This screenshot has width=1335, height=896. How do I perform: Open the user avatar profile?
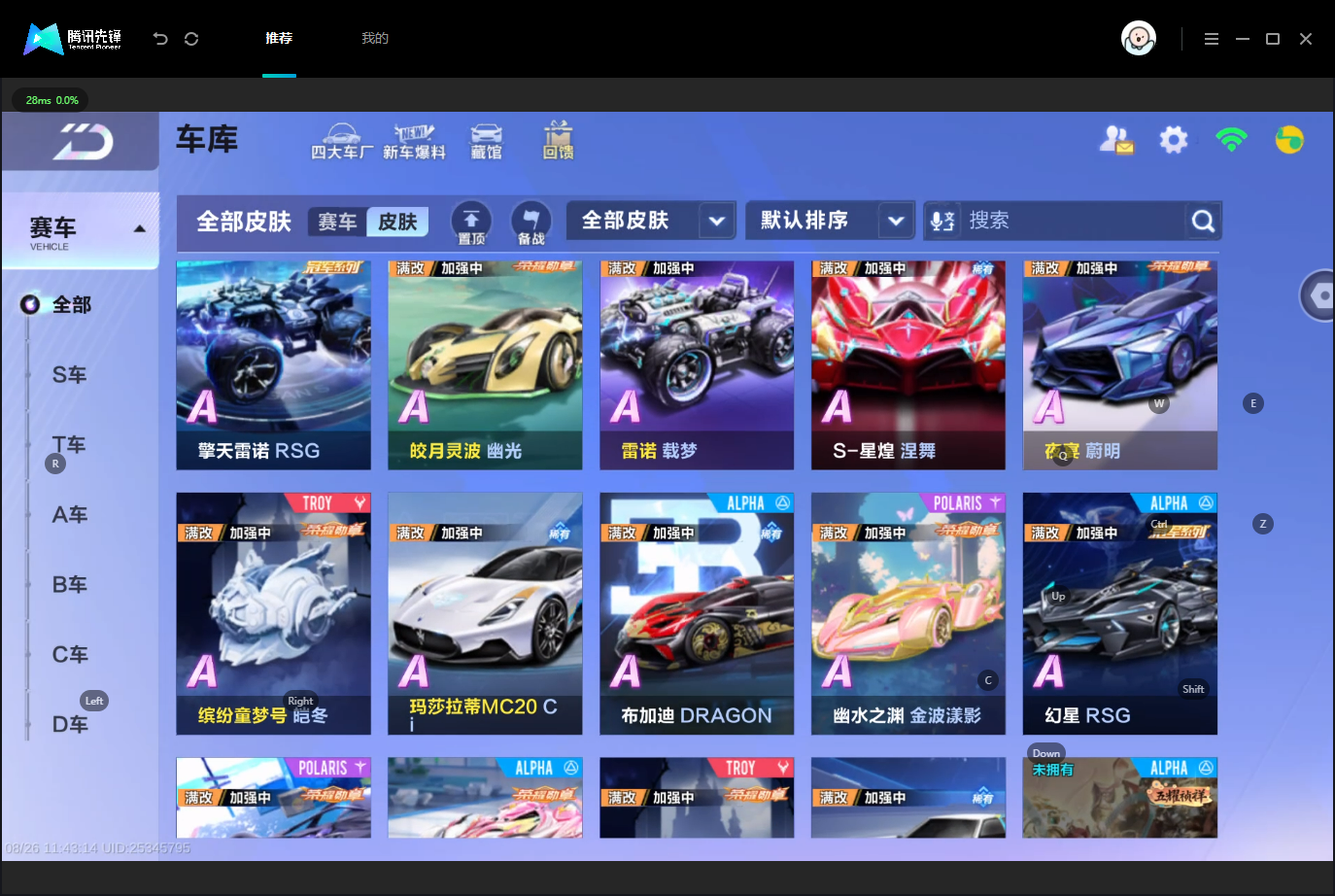coord(1139,39)
